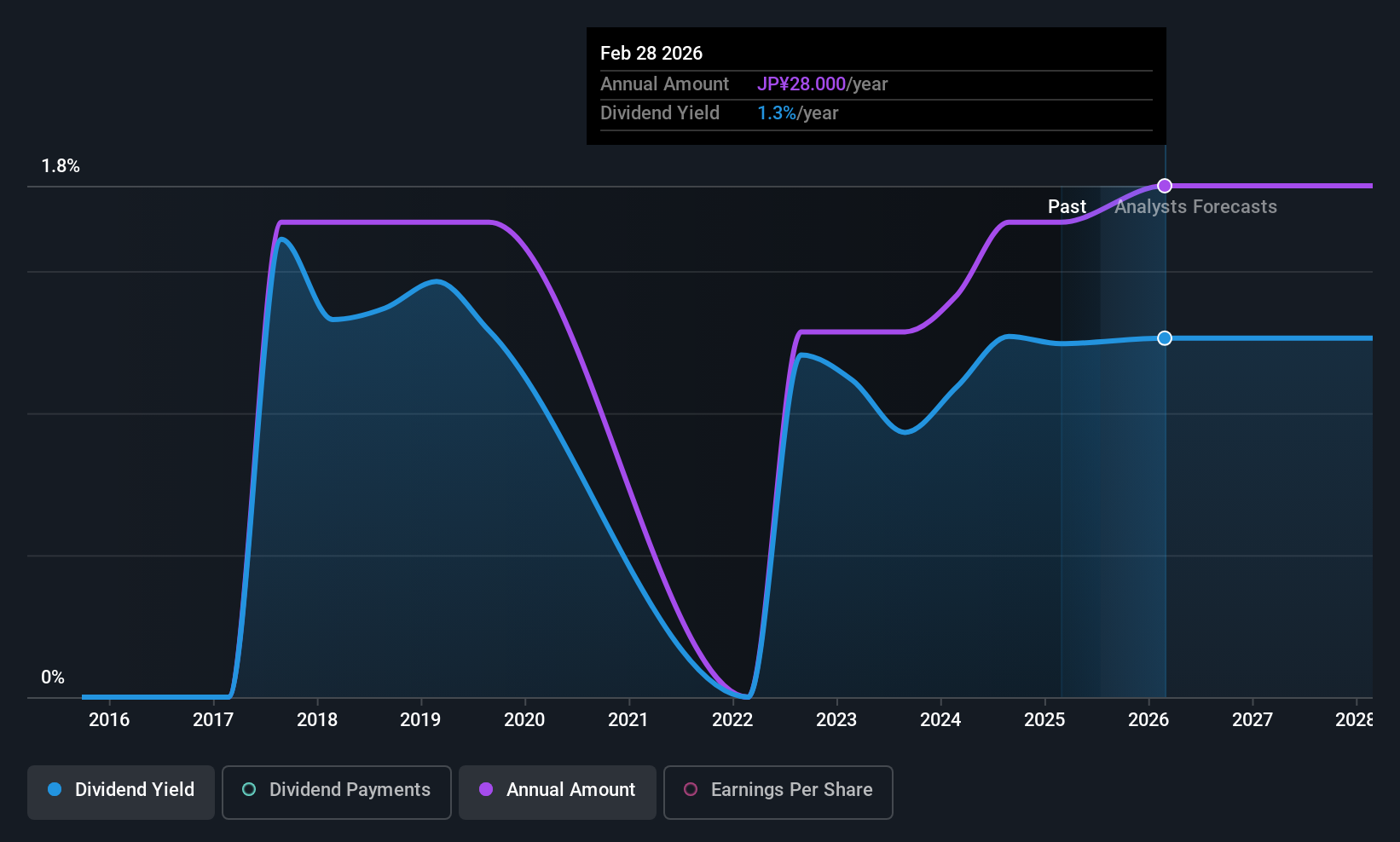The height and width of the screenshot is (842, 1400).
Task: Enable the Dividend Payments series
Action: coord(337,792)
